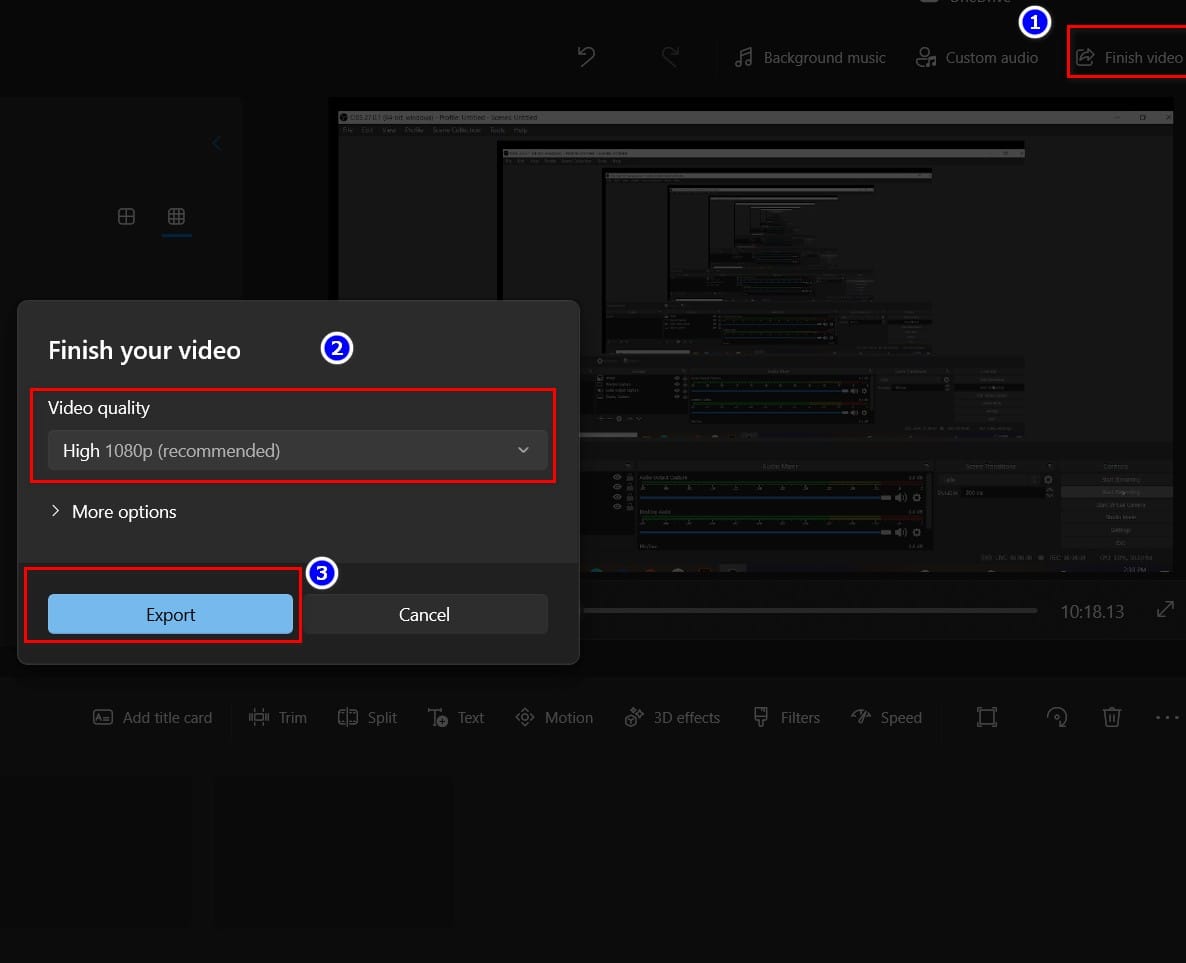Switch library to medium grid view

click(126, 216)
